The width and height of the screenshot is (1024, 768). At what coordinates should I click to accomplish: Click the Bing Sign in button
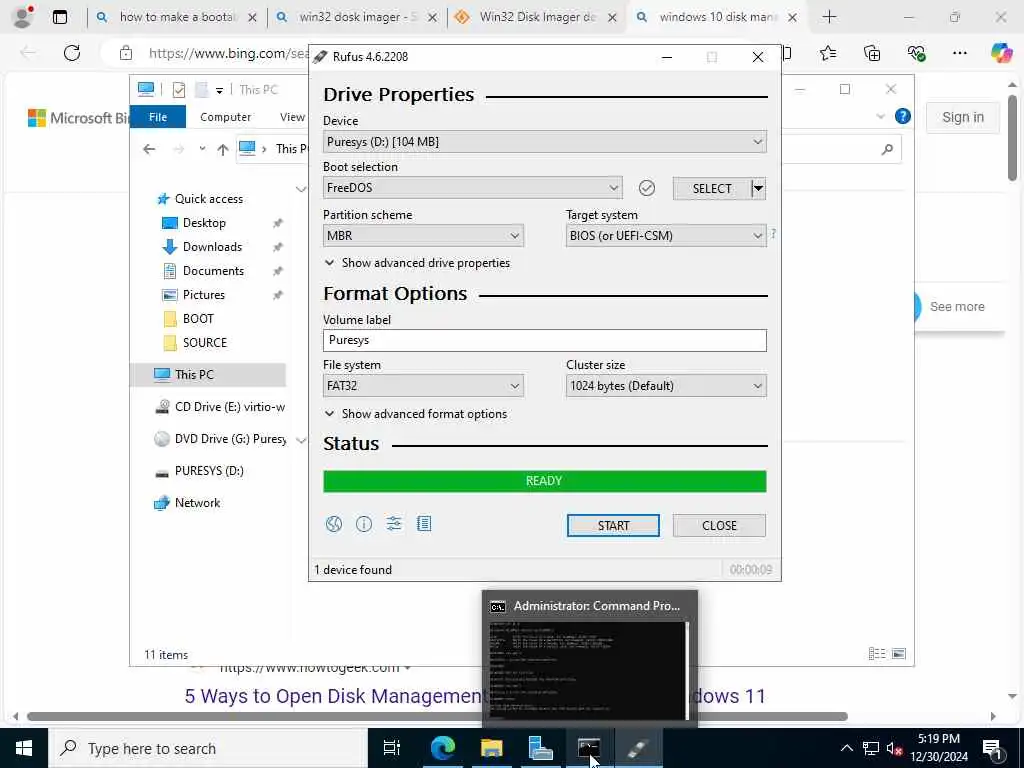963,118
